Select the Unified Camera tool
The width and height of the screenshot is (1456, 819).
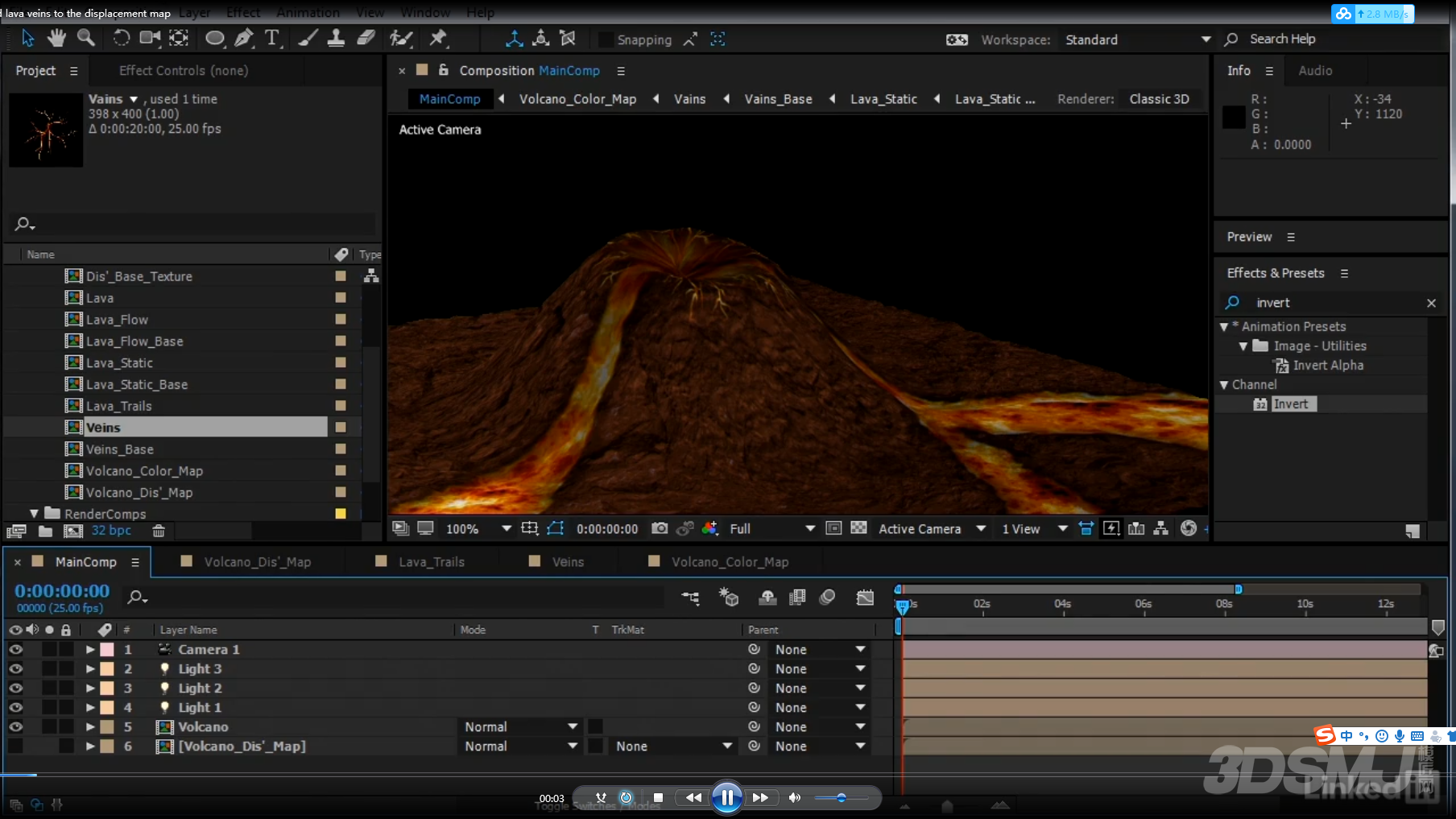click(x=150, y=38)
